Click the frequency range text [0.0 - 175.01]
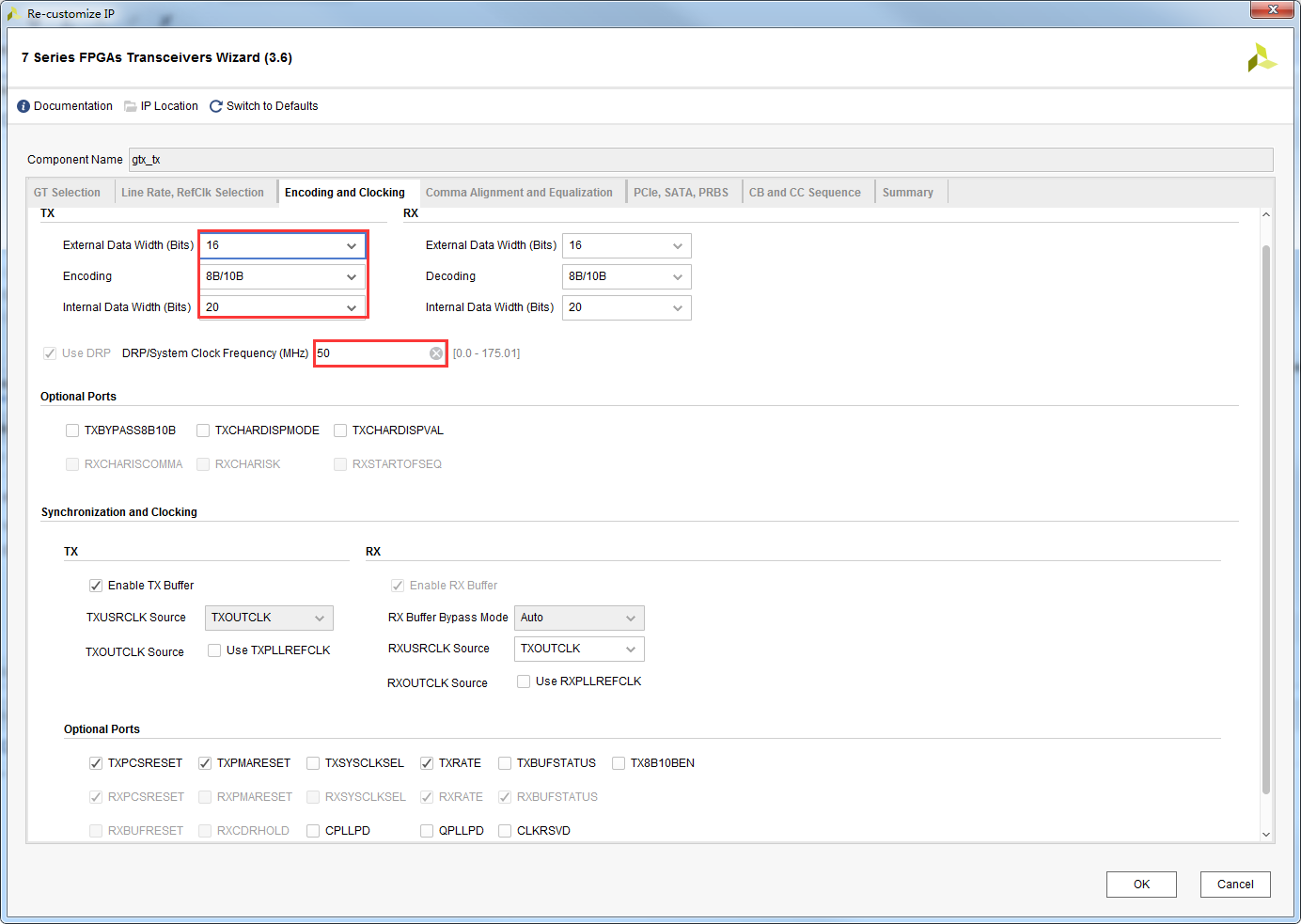Viewport: 1301px width, 924px height. click(486, 353)
